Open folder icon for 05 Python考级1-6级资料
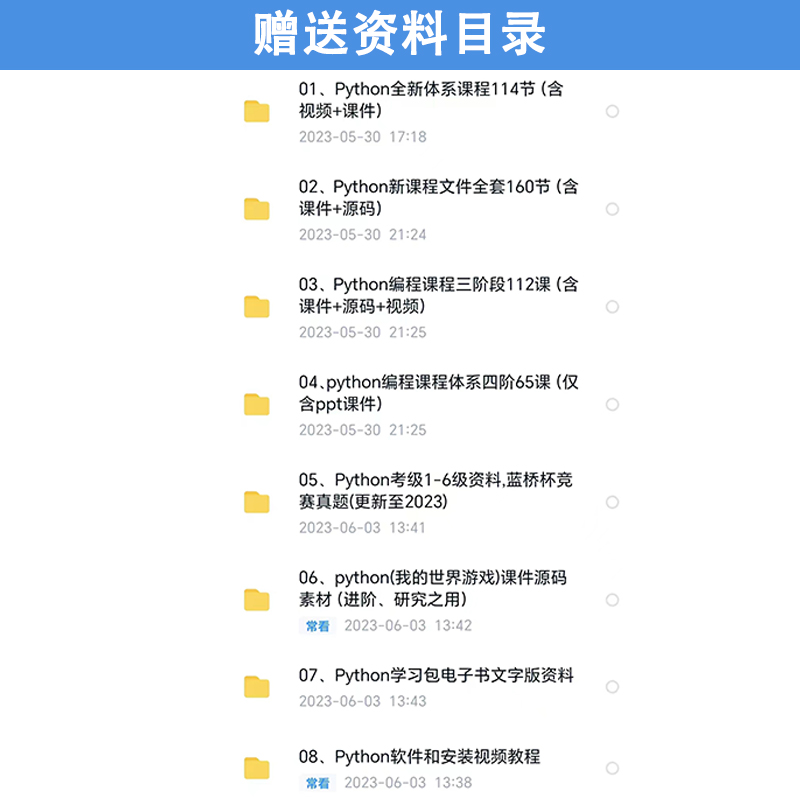The image size is (800, 800). point(257,502)
